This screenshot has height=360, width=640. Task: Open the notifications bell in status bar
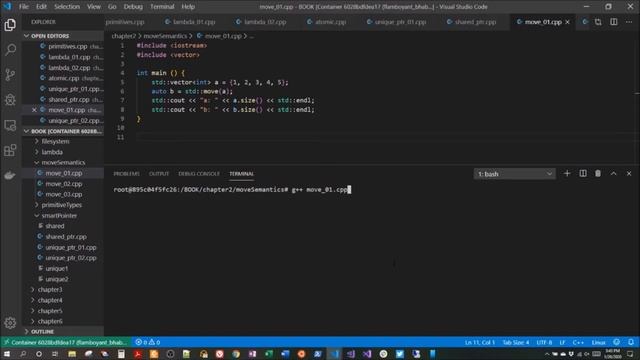[x=631, y=342]
